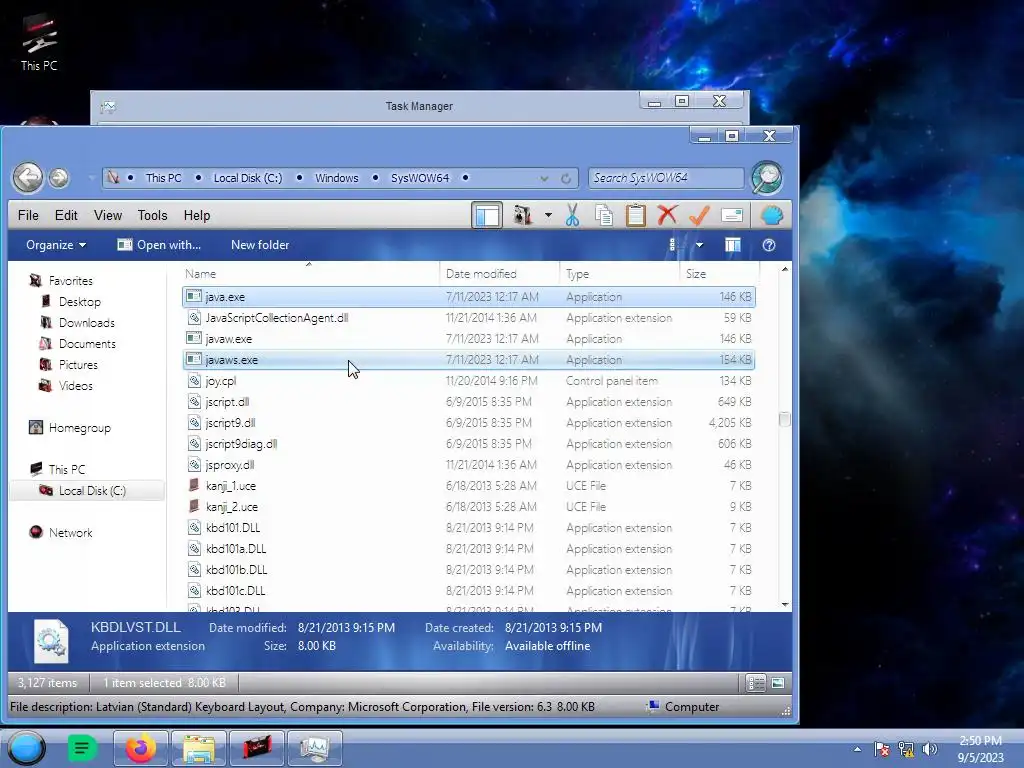Image resolution: width=1024 pixels, height=768 pixels.
Task: Click the folder options toolbar icon
Action: [x=522, y=215]
